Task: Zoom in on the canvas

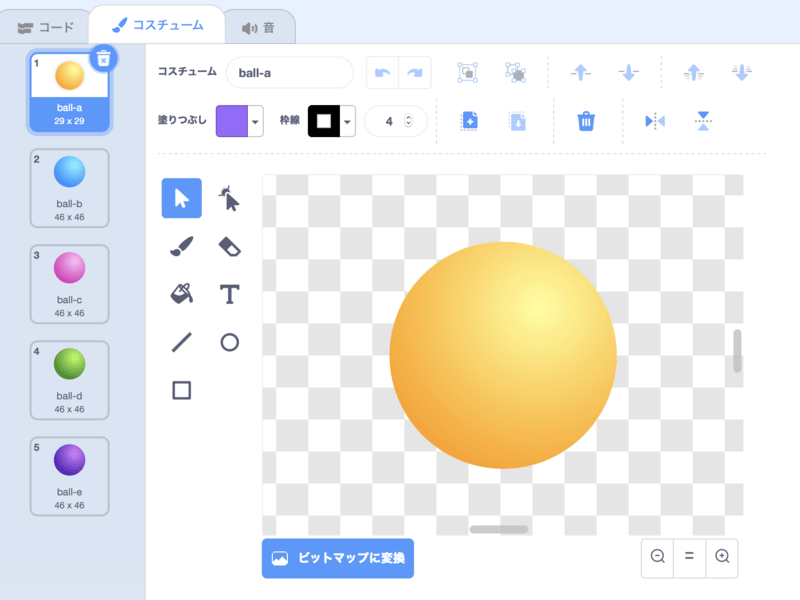Action: [x=721, y=556]
